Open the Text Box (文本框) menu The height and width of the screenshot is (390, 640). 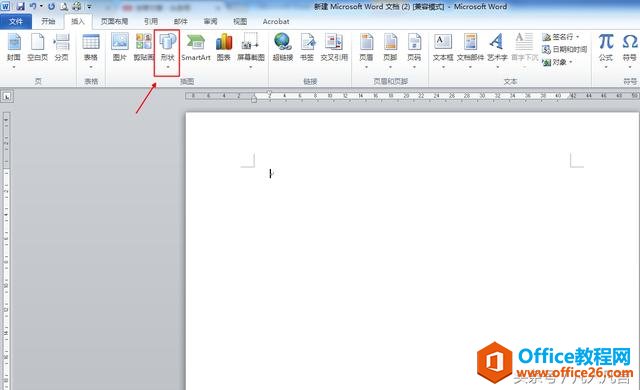coord(443,52)
